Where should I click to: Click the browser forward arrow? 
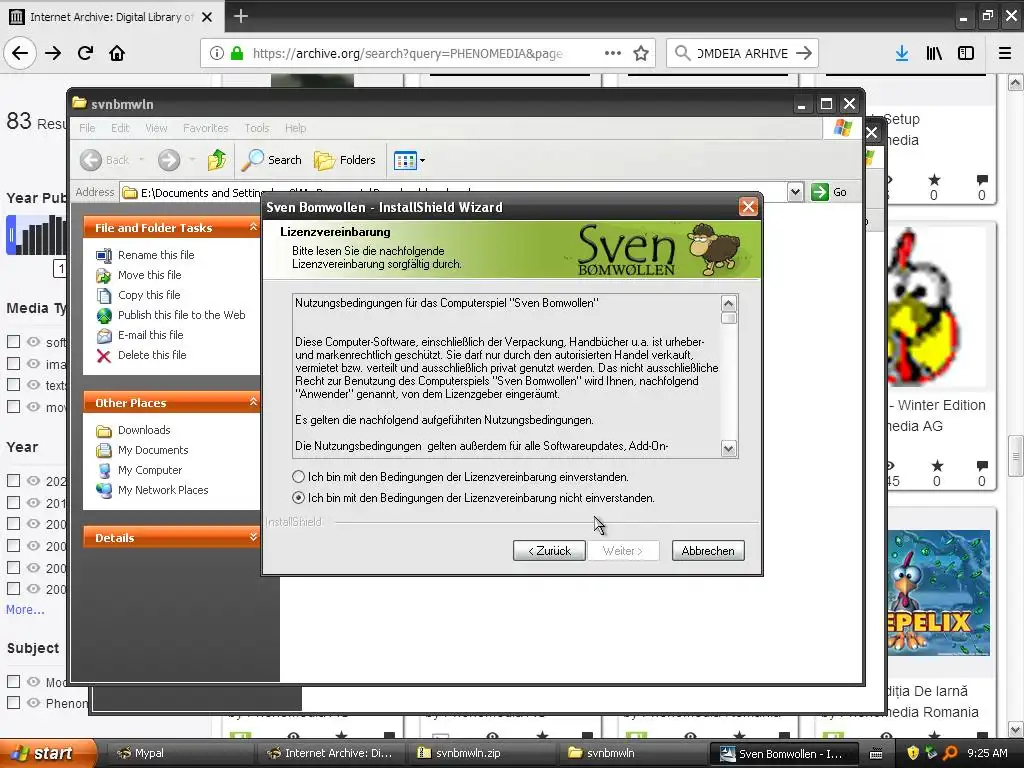pyautogui.click(x=53, y=53)
